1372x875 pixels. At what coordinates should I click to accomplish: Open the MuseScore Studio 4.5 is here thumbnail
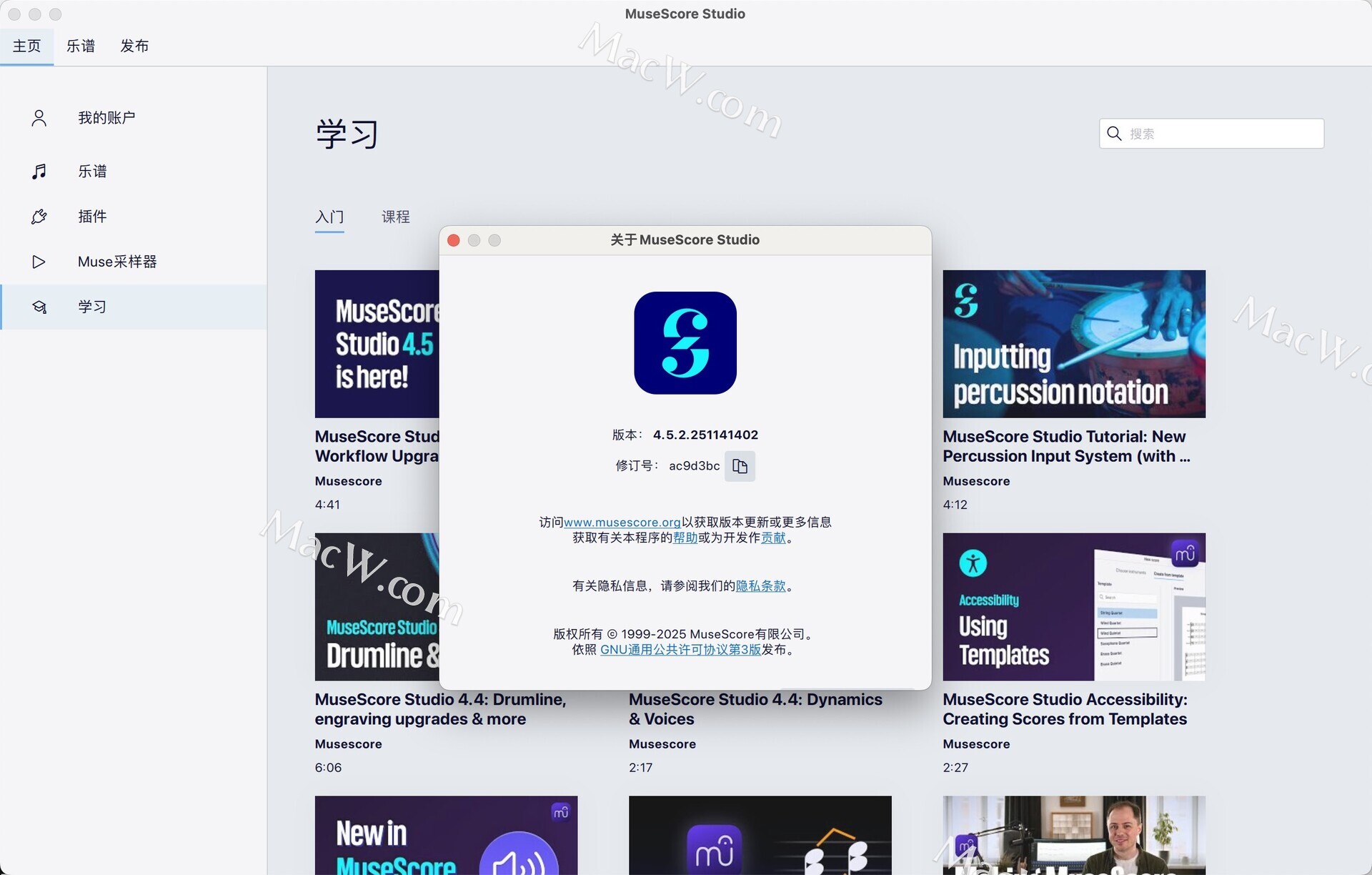pos(377,344)
